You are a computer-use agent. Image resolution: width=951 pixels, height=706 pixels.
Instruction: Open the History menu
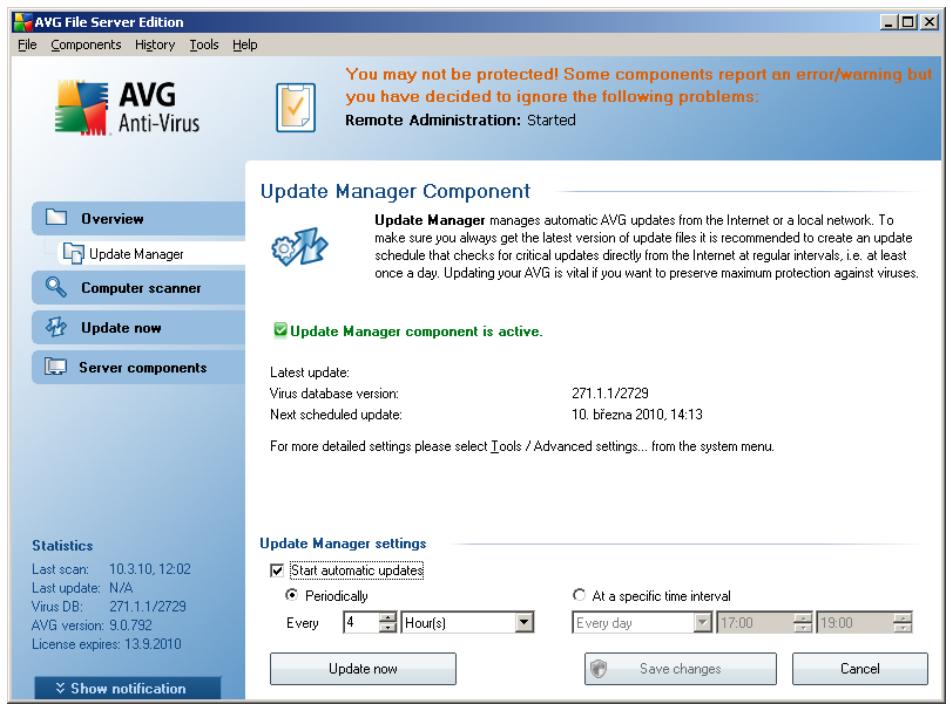coord(155,45)
